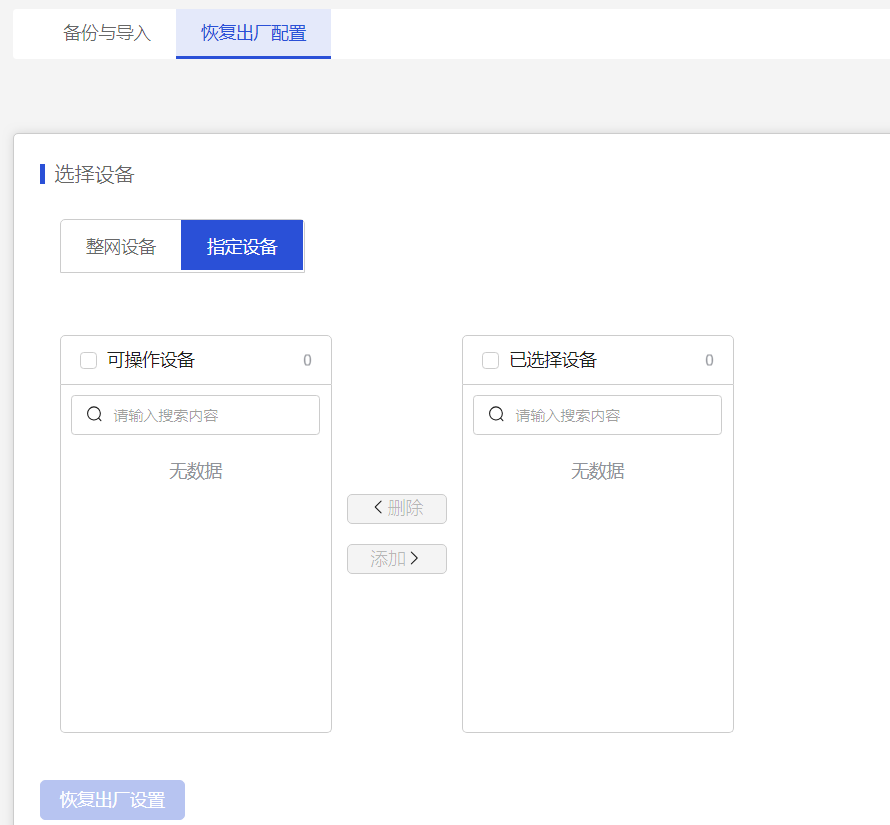Click left chevron arrow beside 删除
This screenshot has width=890, height=825.
(378, 508)
